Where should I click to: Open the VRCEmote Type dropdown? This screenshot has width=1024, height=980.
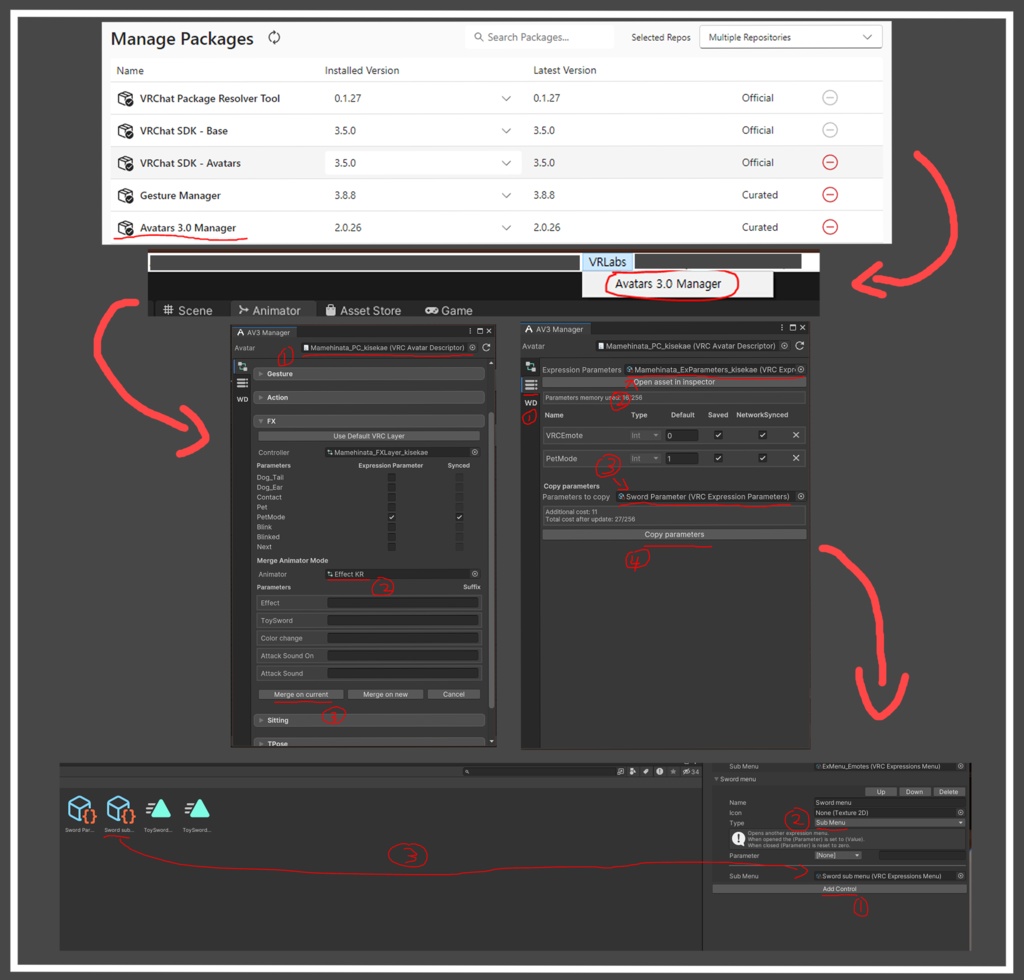[x=645, y=435]
